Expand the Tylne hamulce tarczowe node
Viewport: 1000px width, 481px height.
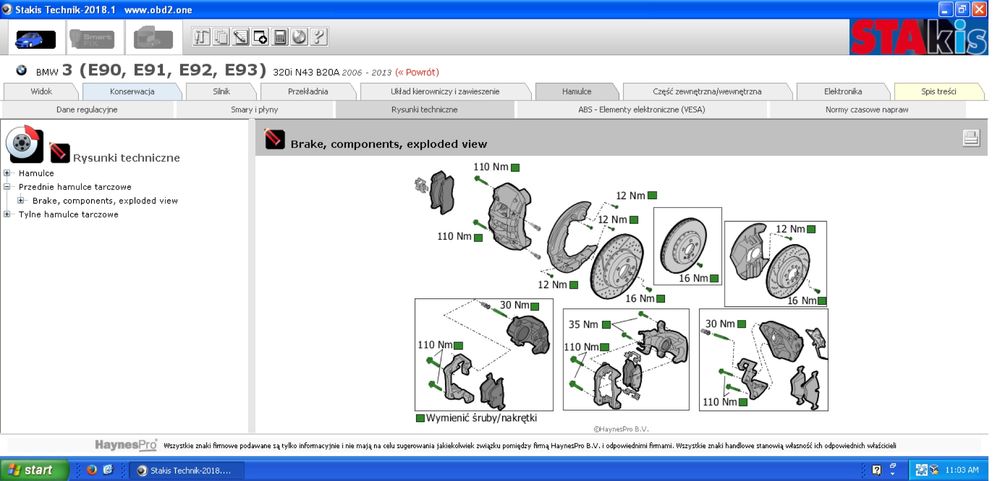pyautogui.click(x=7, y=214)
